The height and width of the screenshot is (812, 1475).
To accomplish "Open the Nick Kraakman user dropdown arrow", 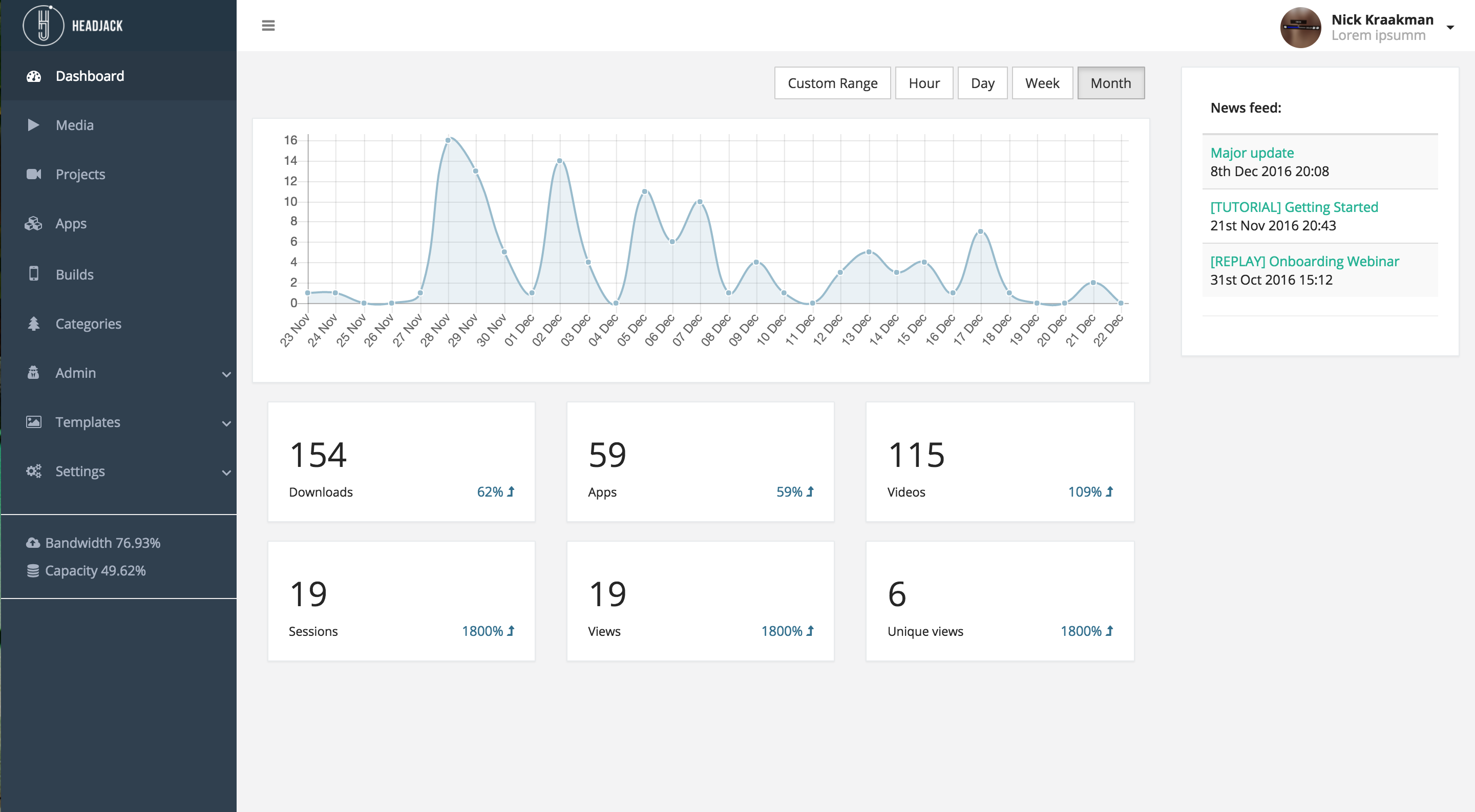I will tap(1450, 28).
